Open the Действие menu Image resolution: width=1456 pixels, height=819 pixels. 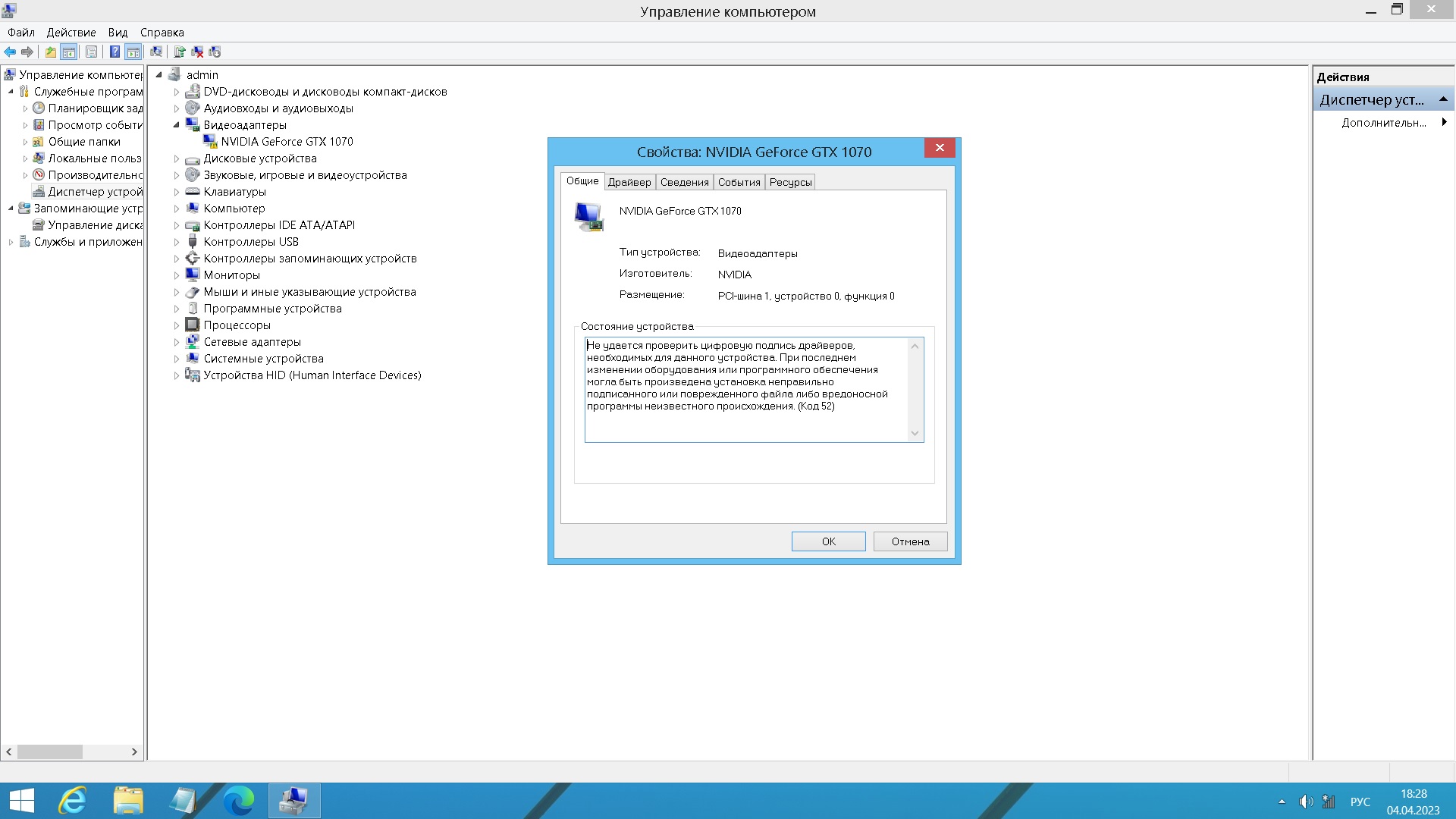coord(71,33)
